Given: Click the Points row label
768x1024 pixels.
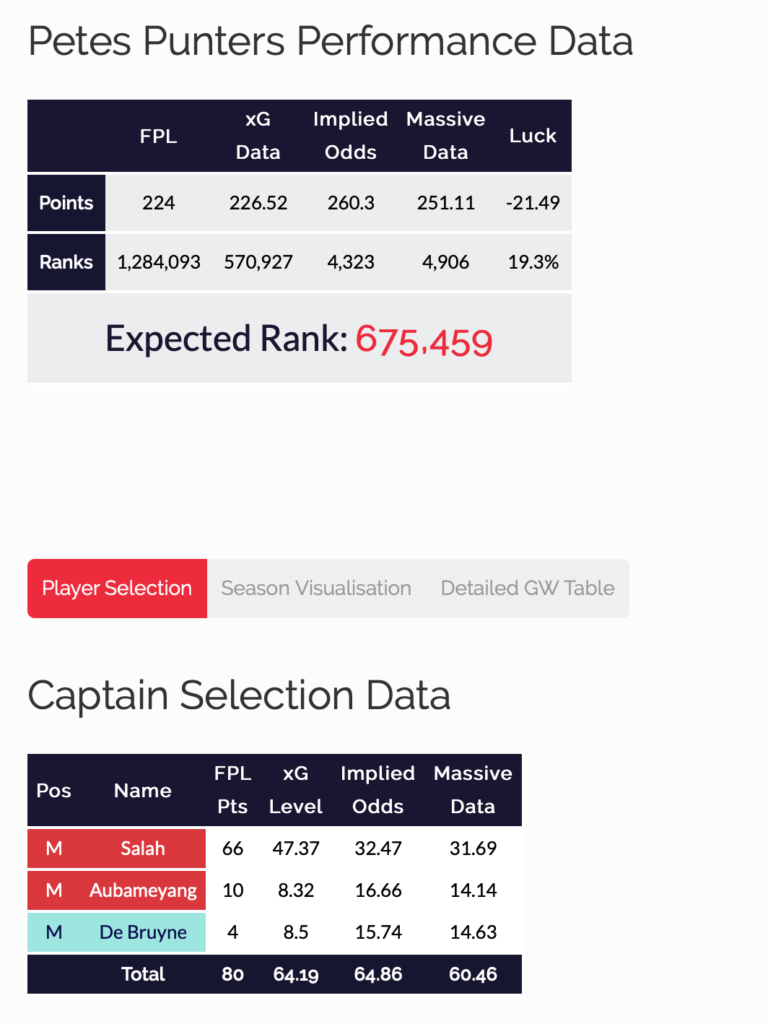Looking at the screenshot, I should point(65,202).
